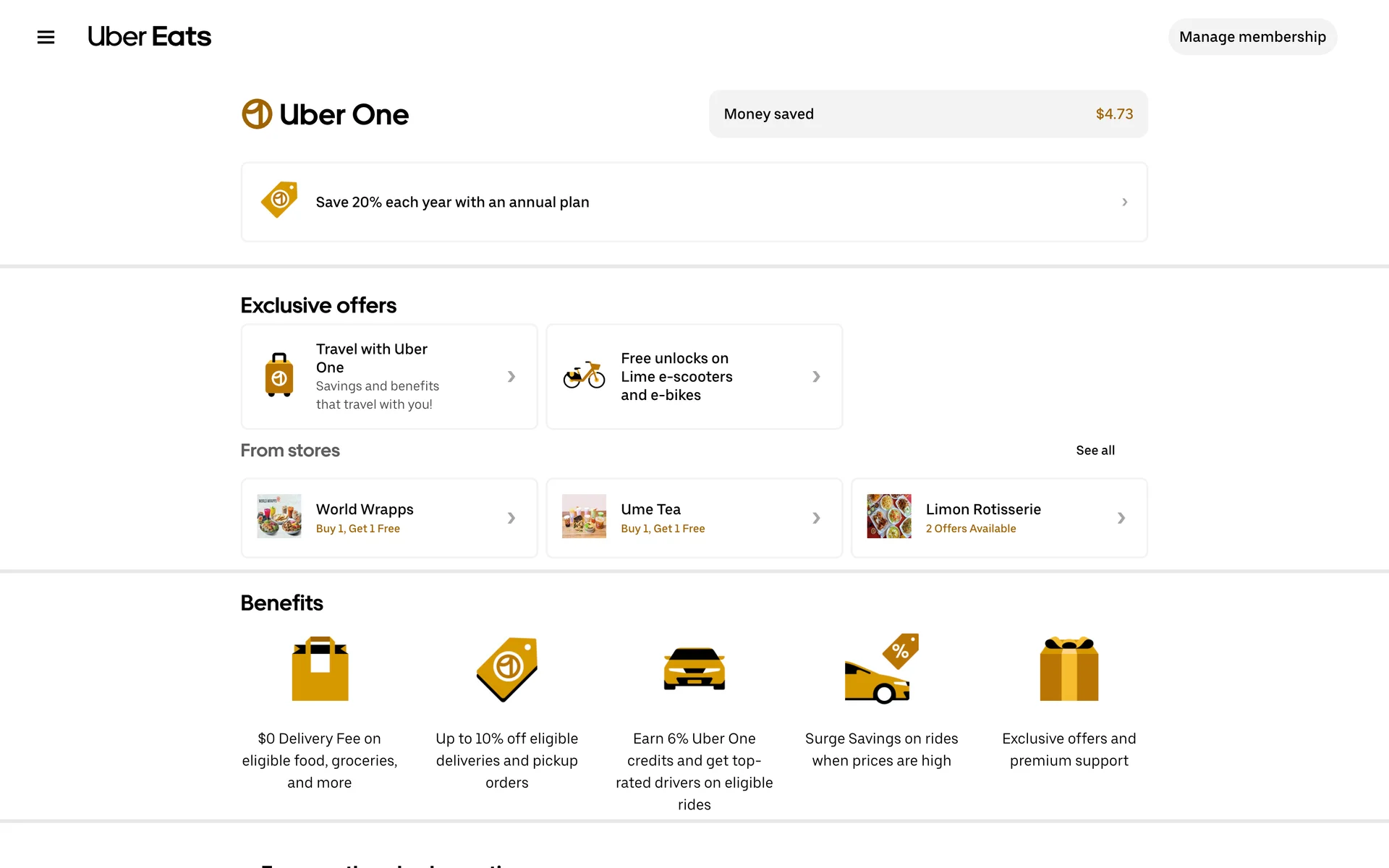Viewport: 1389px width, 868px height.
Task: Select the Ume Tea offer card
Action: 693,518
